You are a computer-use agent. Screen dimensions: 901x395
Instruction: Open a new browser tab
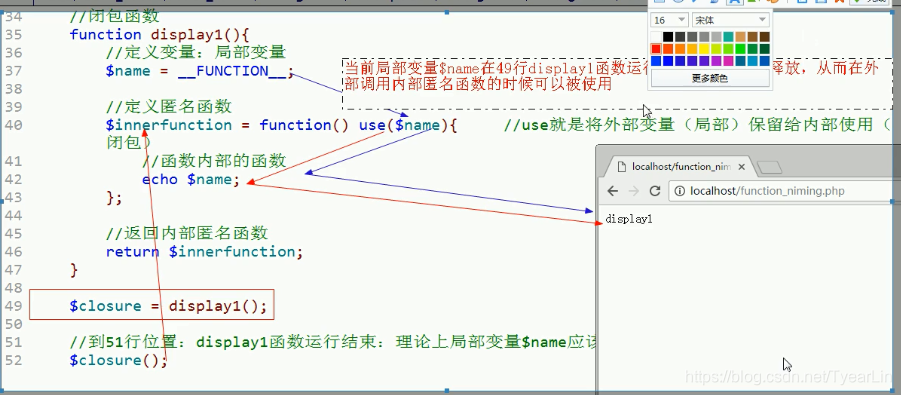click(x=770, y=167)
